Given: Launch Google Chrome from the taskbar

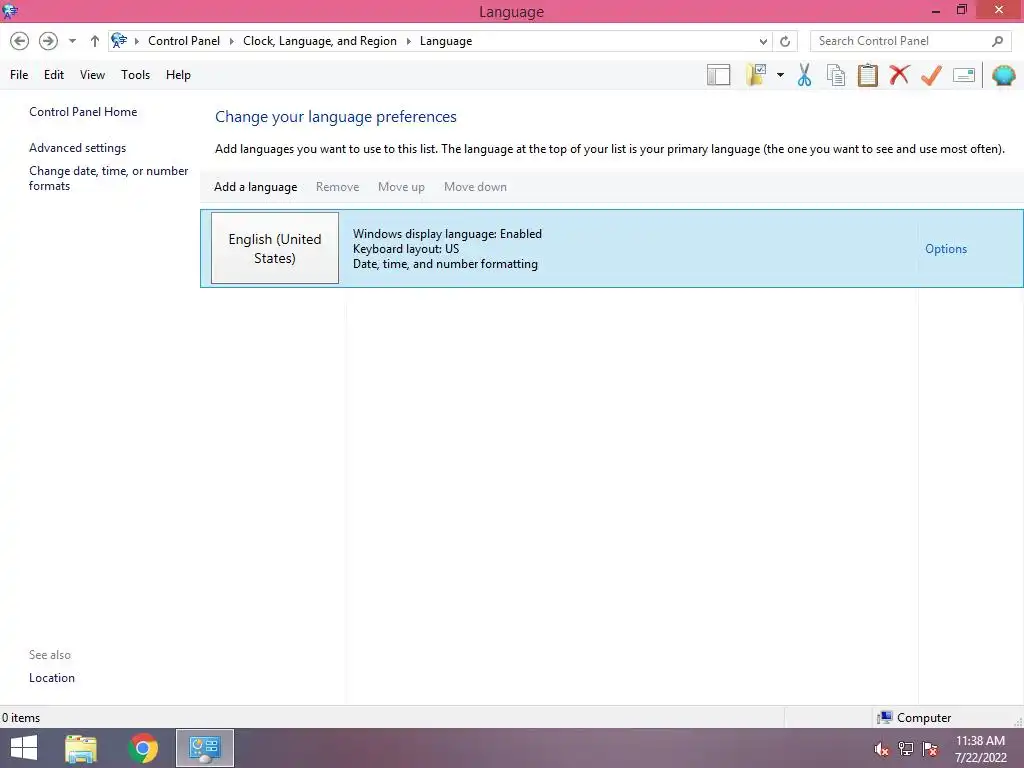Looking at the screenshot, I should click(143, 748).
